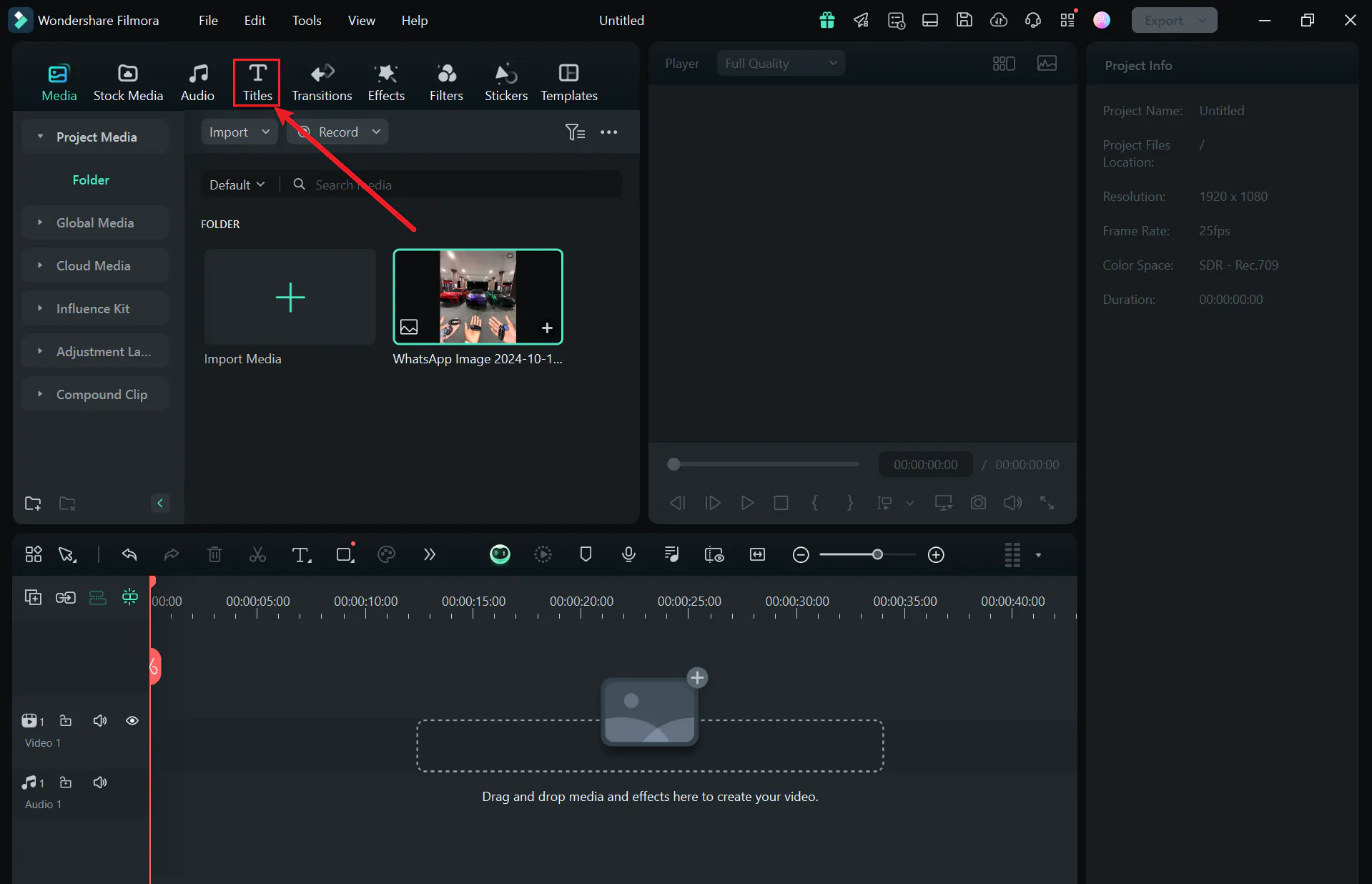Click the undo icon
Viewport: 1372px width, 884px height.
(x=129, y=554)
